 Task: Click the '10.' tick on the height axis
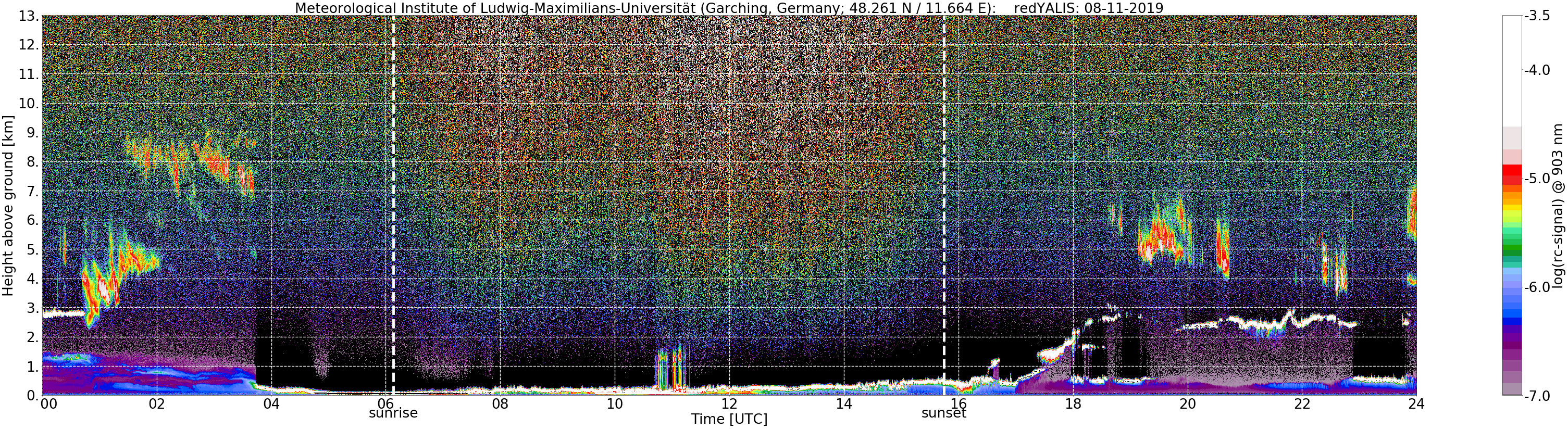29,104
